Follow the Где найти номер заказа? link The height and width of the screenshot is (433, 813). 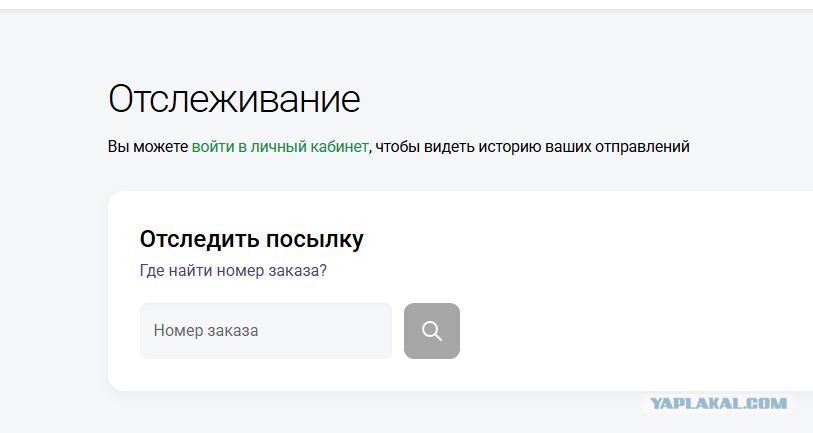(233, 271)
